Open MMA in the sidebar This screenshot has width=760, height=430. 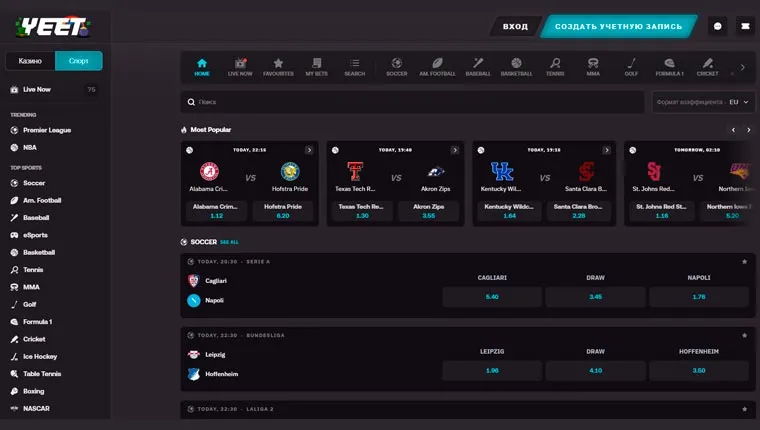click(x=31, y=287)
